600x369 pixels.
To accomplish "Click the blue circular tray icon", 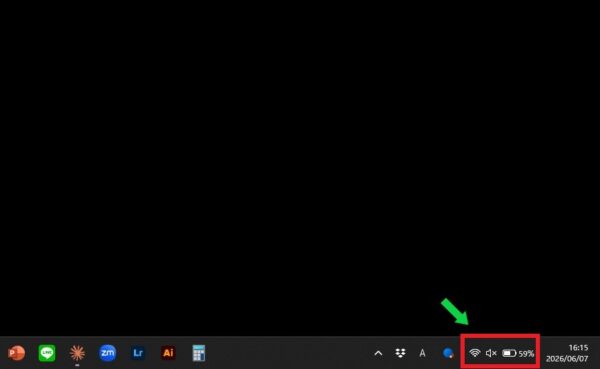I will [x=448, y=353].
